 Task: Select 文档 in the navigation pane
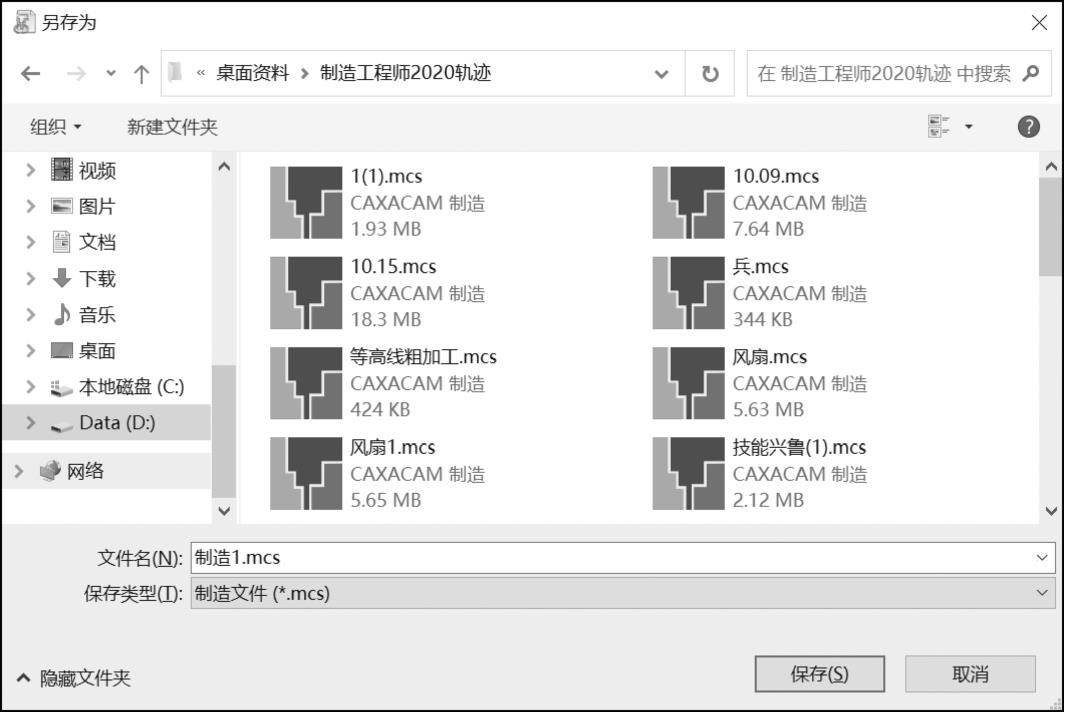[x=97, y=242]
